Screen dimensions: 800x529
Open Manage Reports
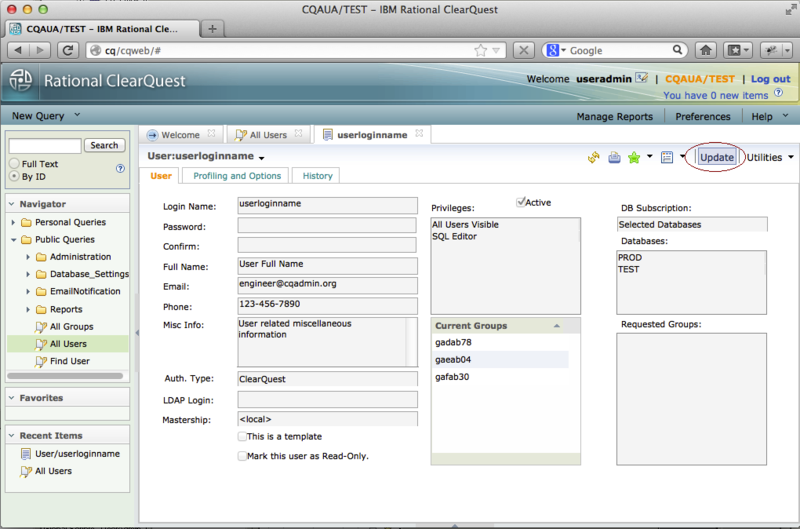tap(614, 116)
